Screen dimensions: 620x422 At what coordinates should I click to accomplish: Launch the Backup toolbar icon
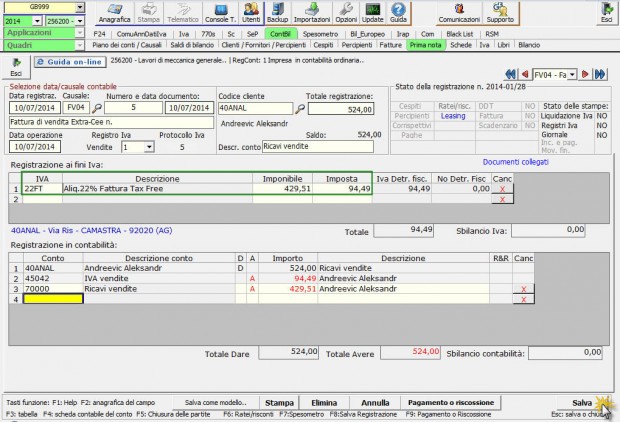[x=277, y=13]
